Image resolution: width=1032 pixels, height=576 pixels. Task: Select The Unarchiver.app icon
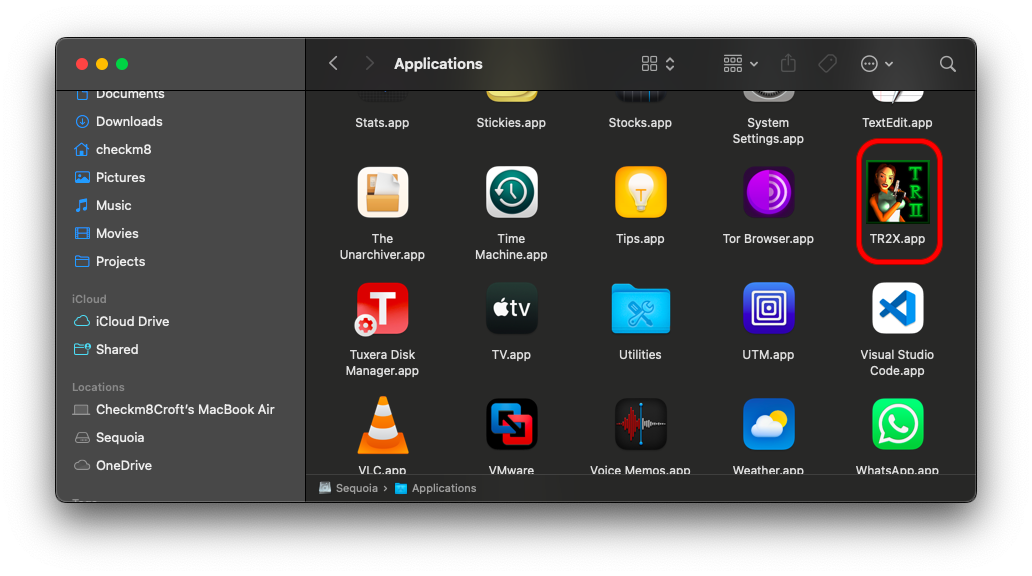382,193
